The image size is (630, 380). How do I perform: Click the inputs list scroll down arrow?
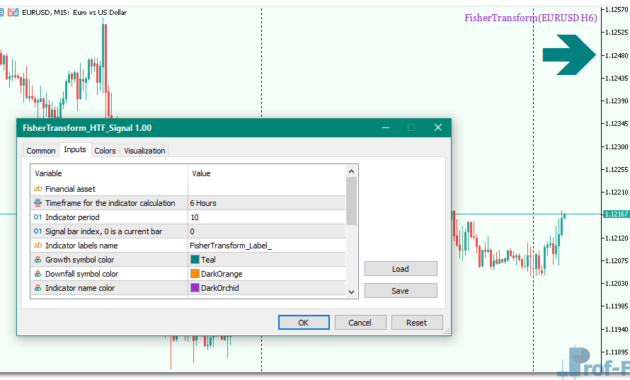tap(351, 292)
